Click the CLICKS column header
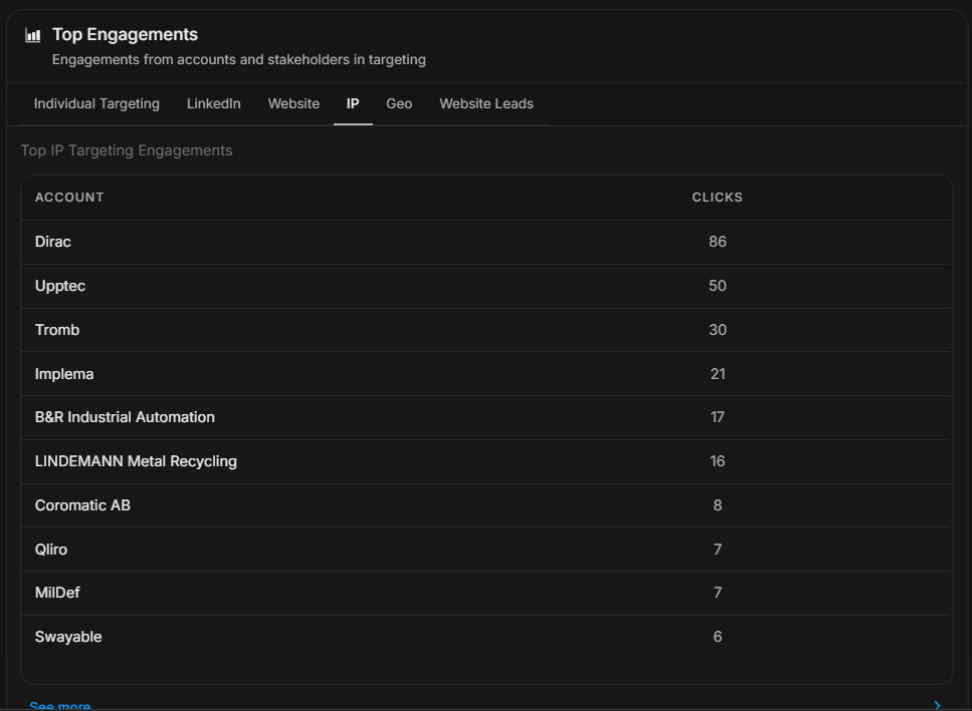The width and height of the screenshot is (972, 711). coord(717,197)
